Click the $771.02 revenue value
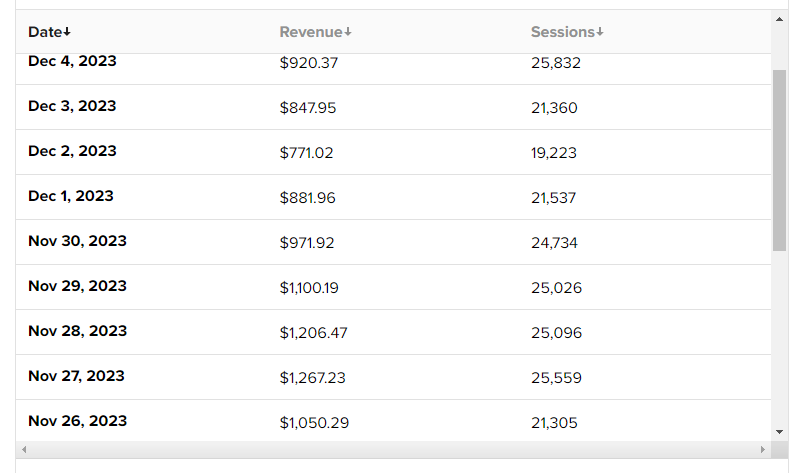The width and height of the screenshot is (794, 473). [x=306, y=153]
